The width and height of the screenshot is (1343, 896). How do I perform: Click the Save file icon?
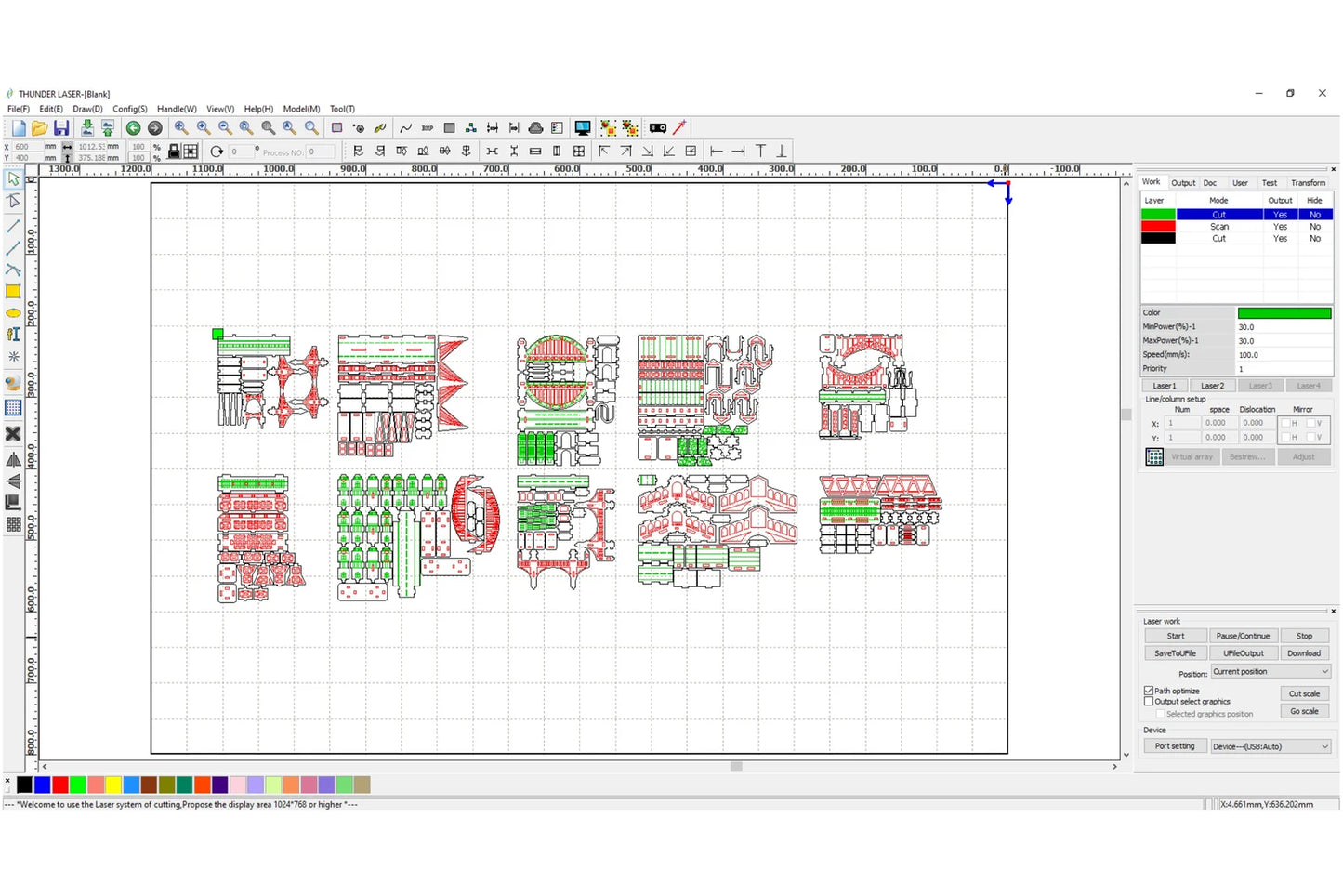click(61, 128)
